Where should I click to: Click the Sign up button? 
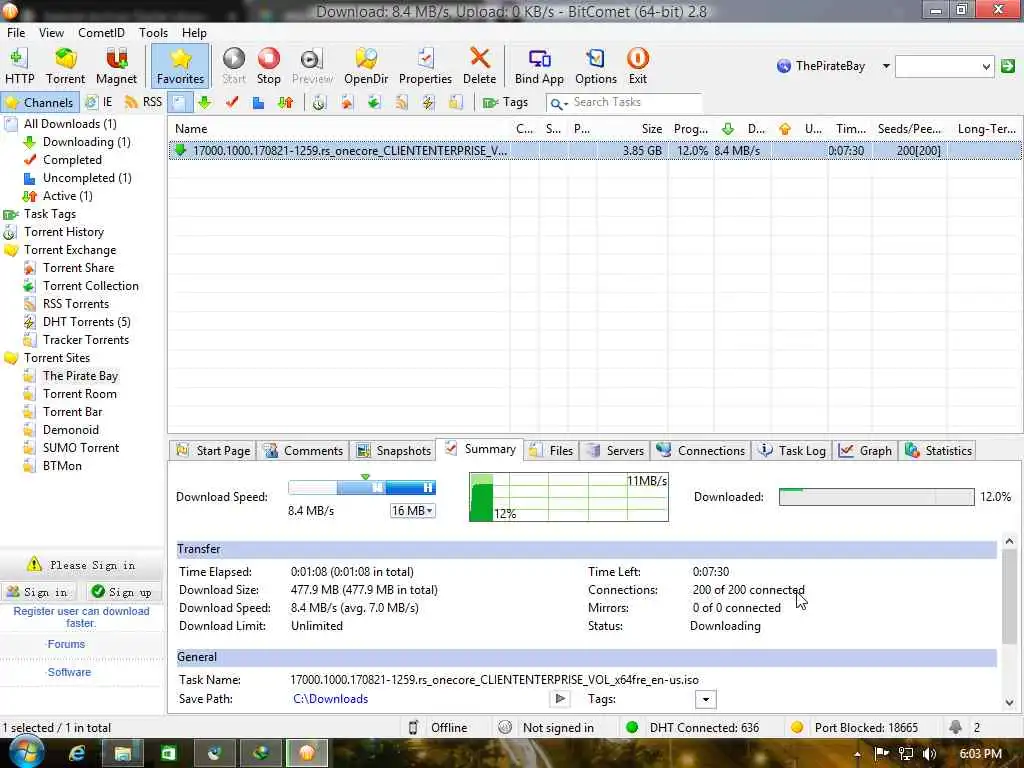tap(123, 592)
